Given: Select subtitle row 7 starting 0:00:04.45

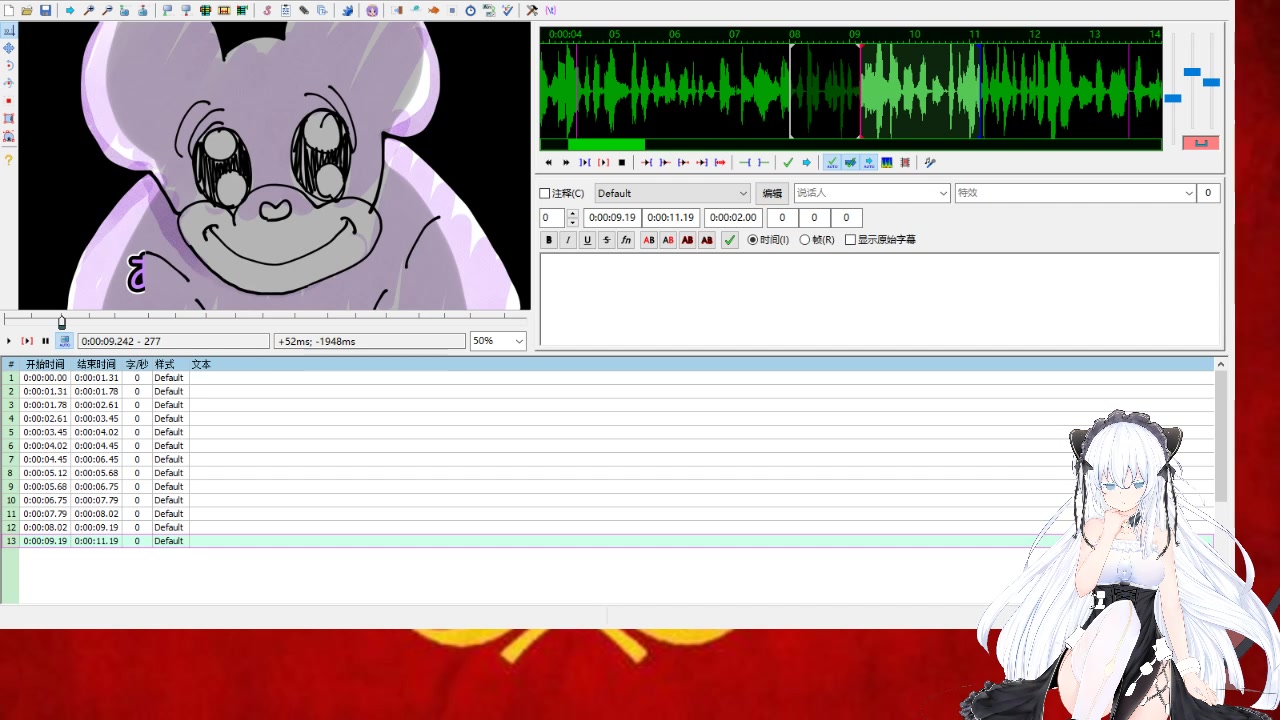Looking at the screenshot, I should pos(608,459).
